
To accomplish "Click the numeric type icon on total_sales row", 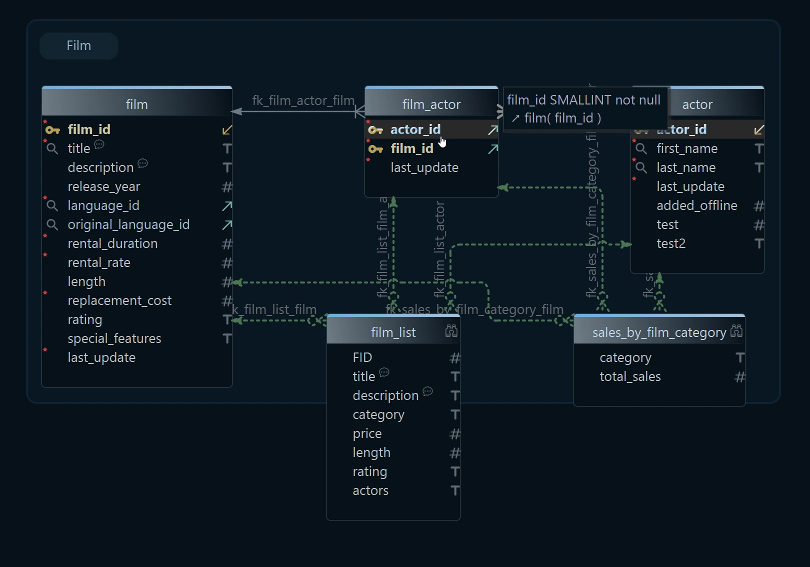I will click(740, 377).
